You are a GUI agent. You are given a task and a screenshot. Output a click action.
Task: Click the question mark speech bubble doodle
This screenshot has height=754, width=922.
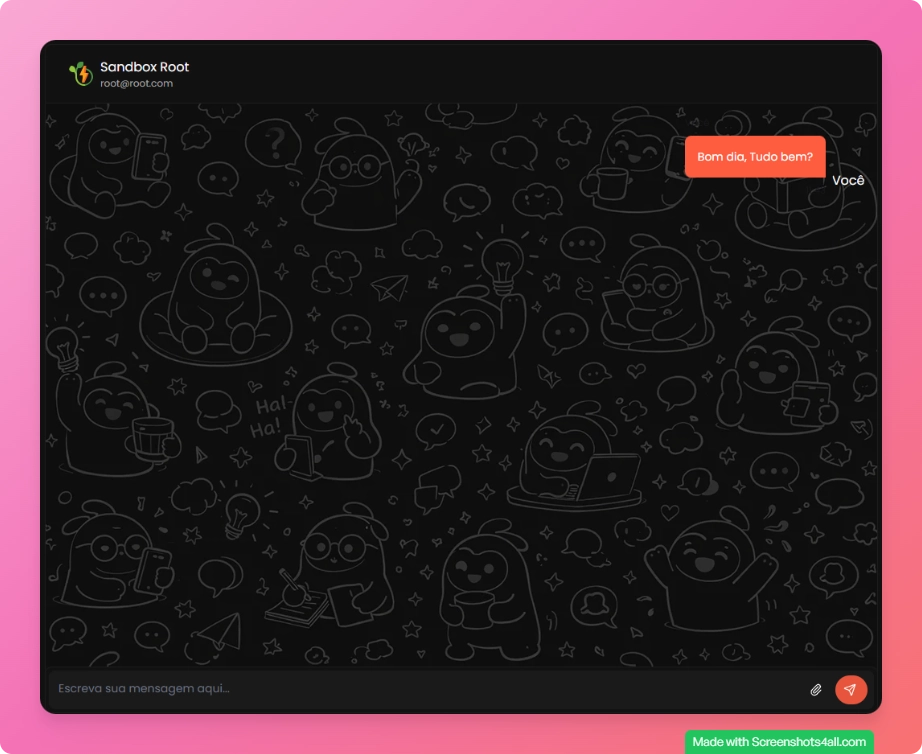(274, 143)
